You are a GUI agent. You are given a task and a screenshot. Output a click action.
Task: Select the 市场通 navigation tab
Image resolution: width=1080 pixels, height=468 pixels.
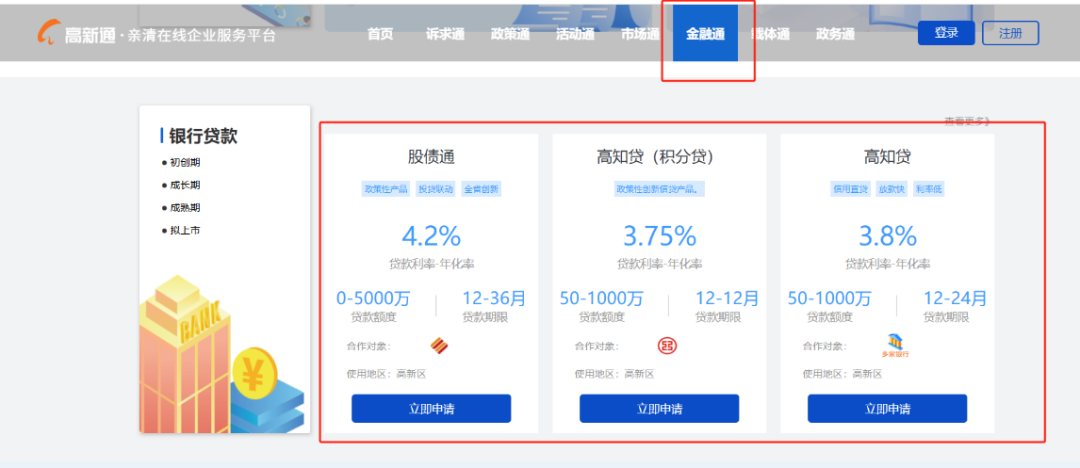641,34
